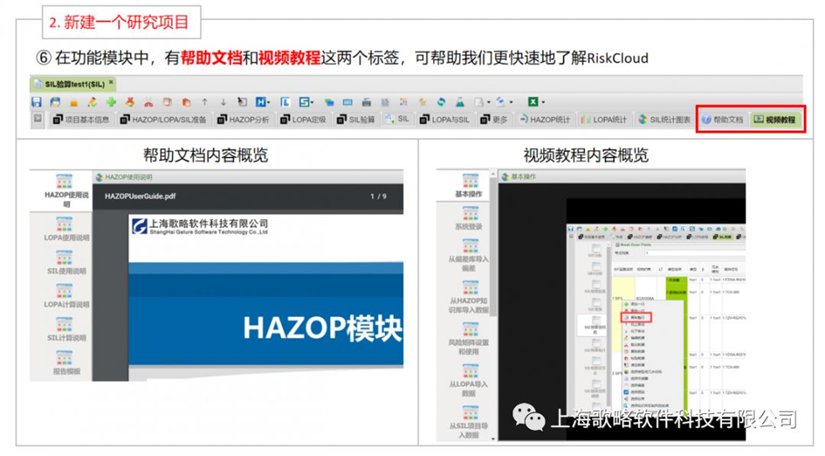The width and height of the screenshot is (825, 456).
Task: Click the PDF page indicator 1 / 9
Action: pyautogui.click(x=378, y=196)
